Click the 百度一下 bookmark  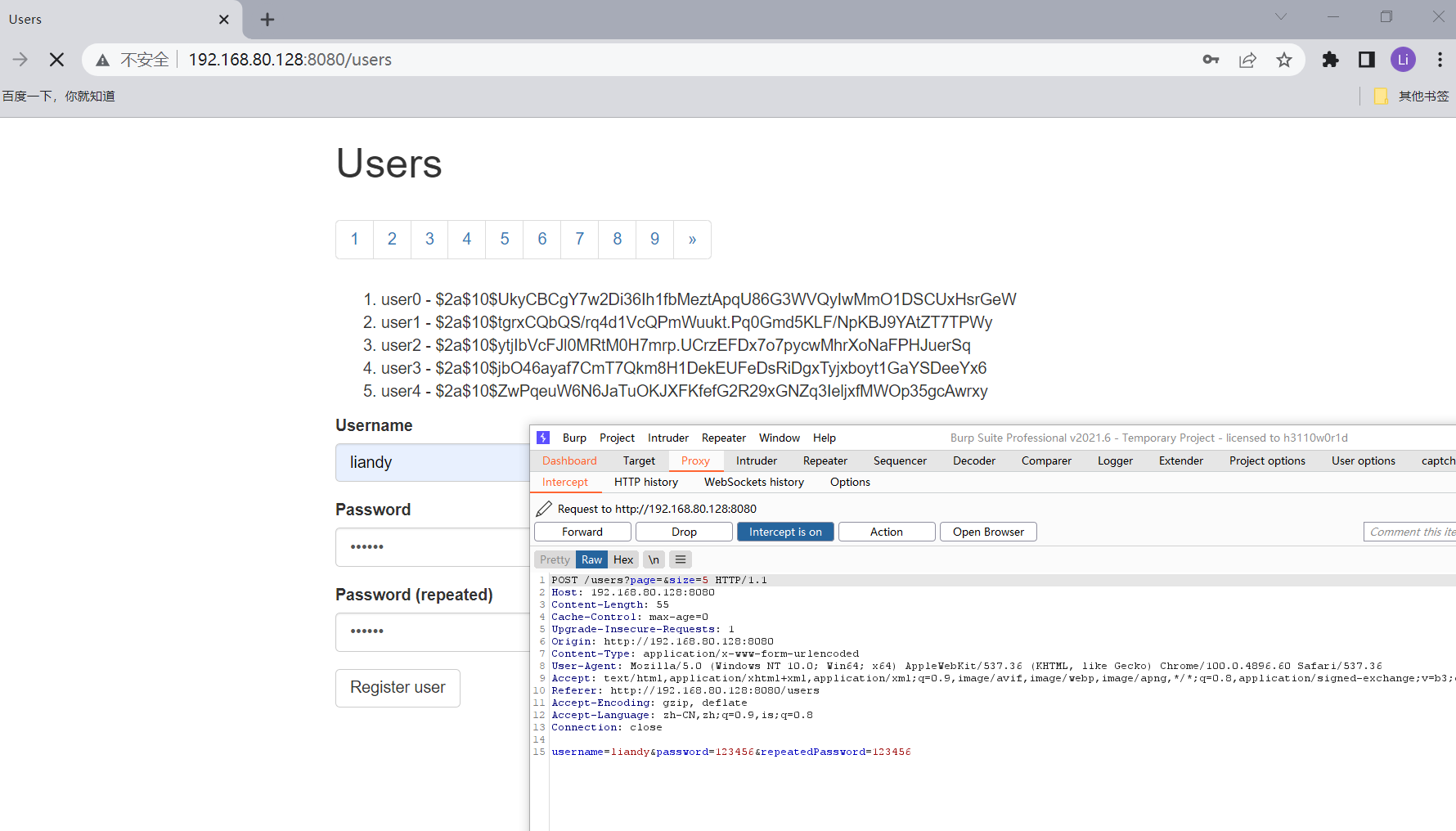point(58,96)
